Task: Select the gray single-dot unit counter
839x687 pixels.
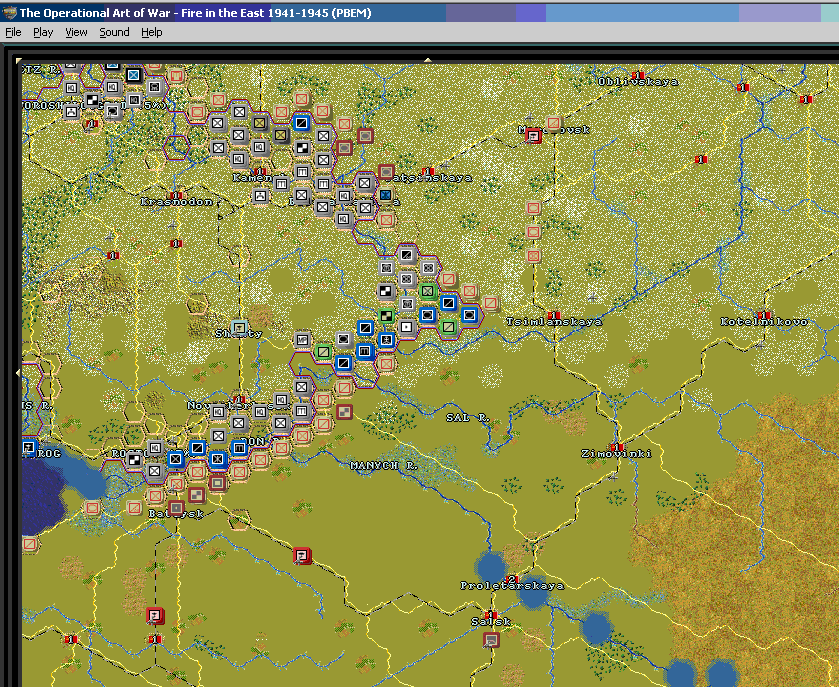Action: point(407,327)
